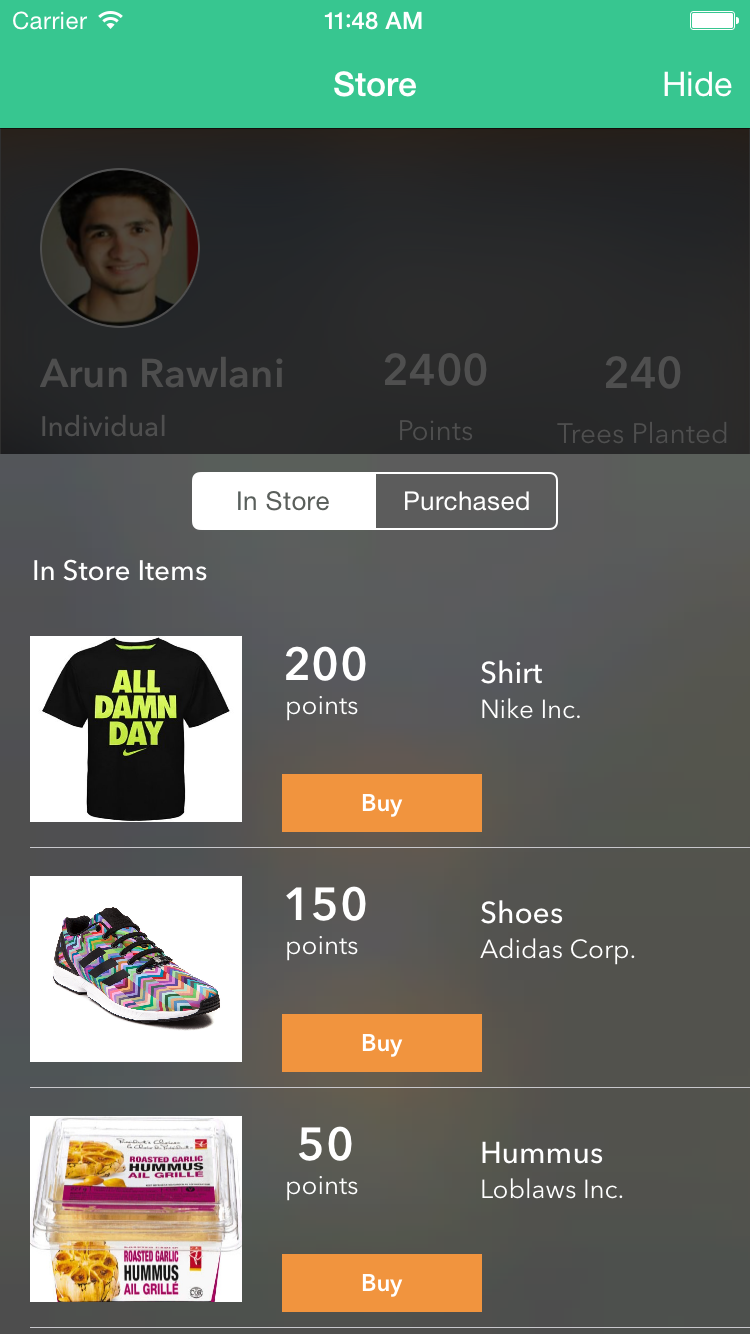
Task: Tap the Arun Rawlani name label
Action: 162,374
